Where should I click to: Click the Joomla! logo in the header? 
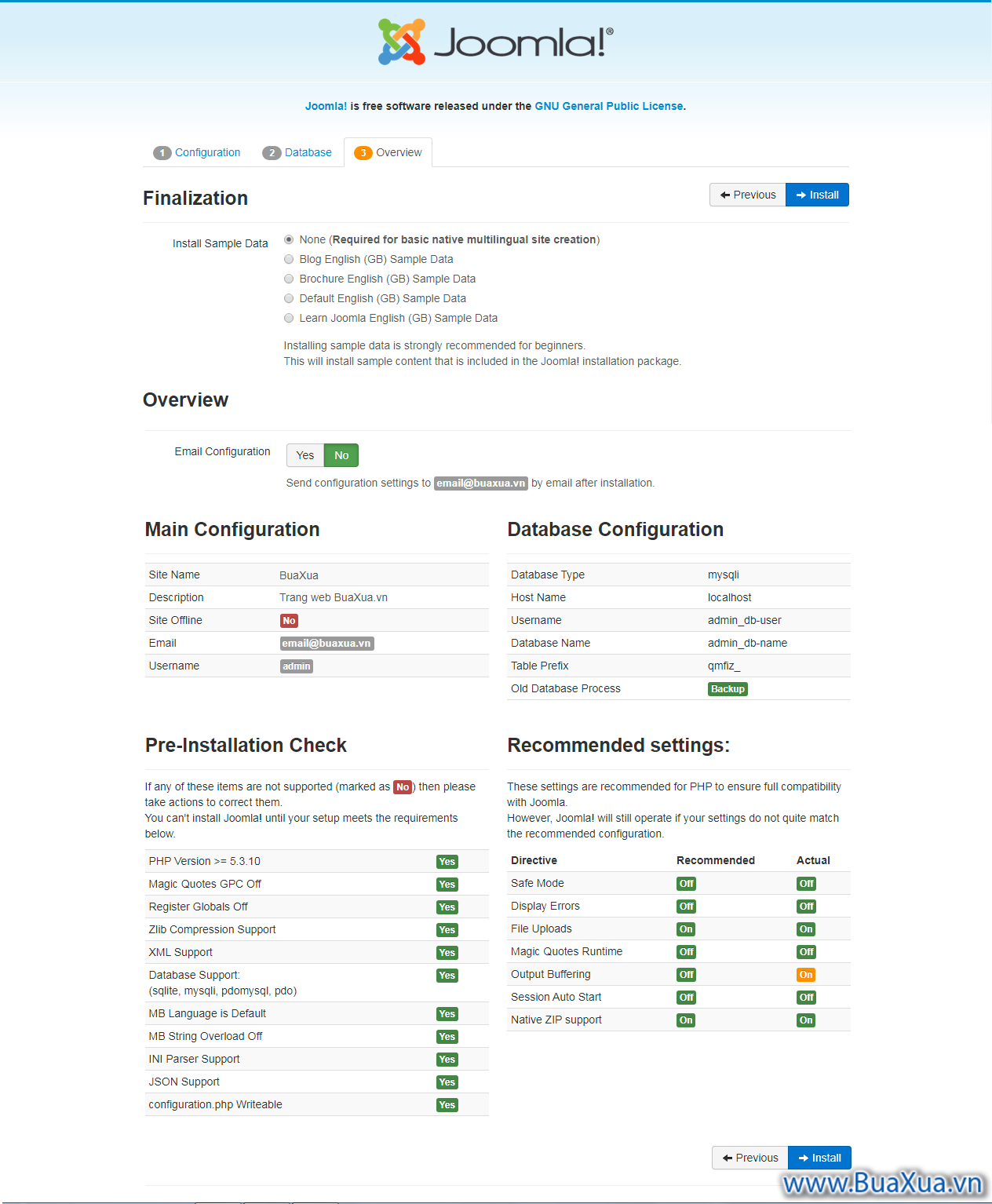point(496,42)
